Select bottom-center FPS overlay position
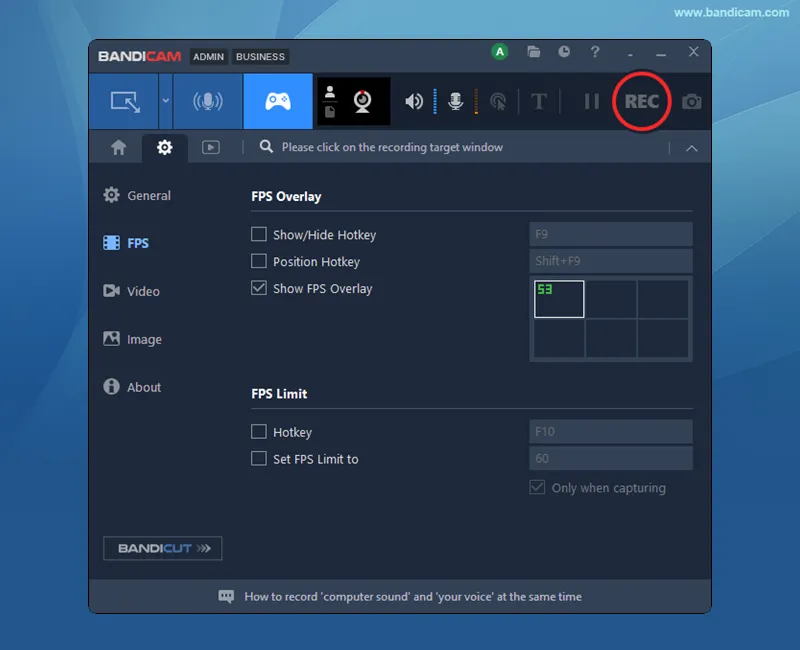Viewport: 800px width, 650px height. 611,338
